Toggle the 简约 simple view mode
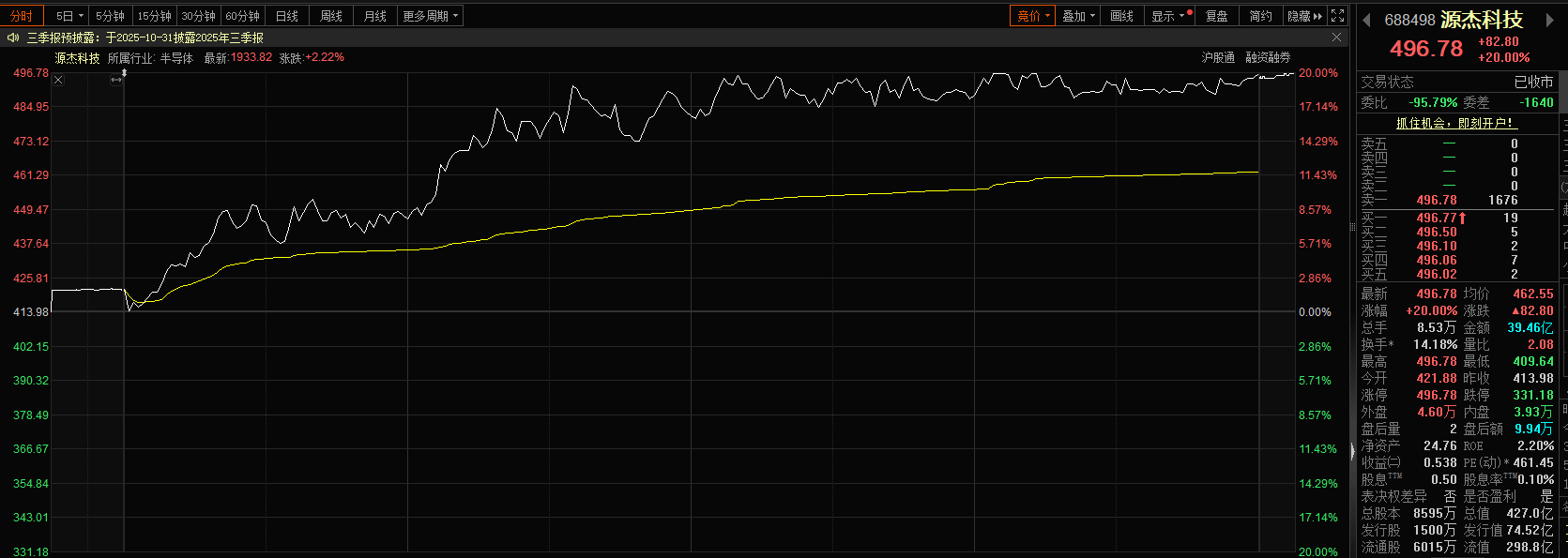This screenshot has height=558, width=1568. pyautogui.click(x=1260, y=16)
